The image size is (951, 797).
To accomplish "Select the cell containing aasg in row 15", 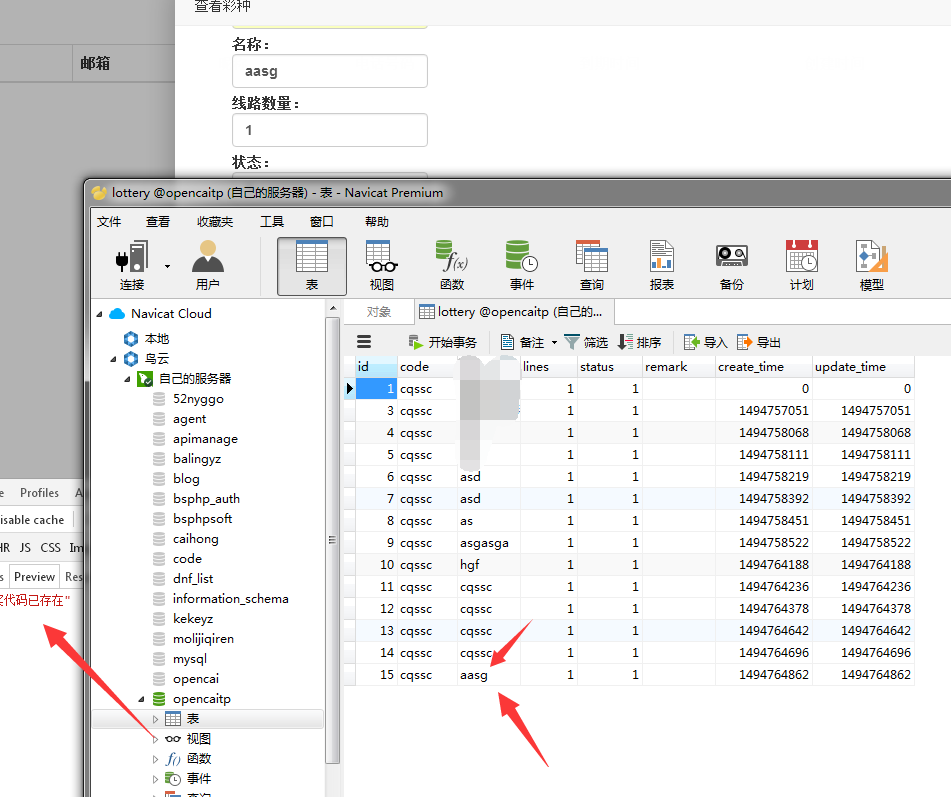I will 489,674.
